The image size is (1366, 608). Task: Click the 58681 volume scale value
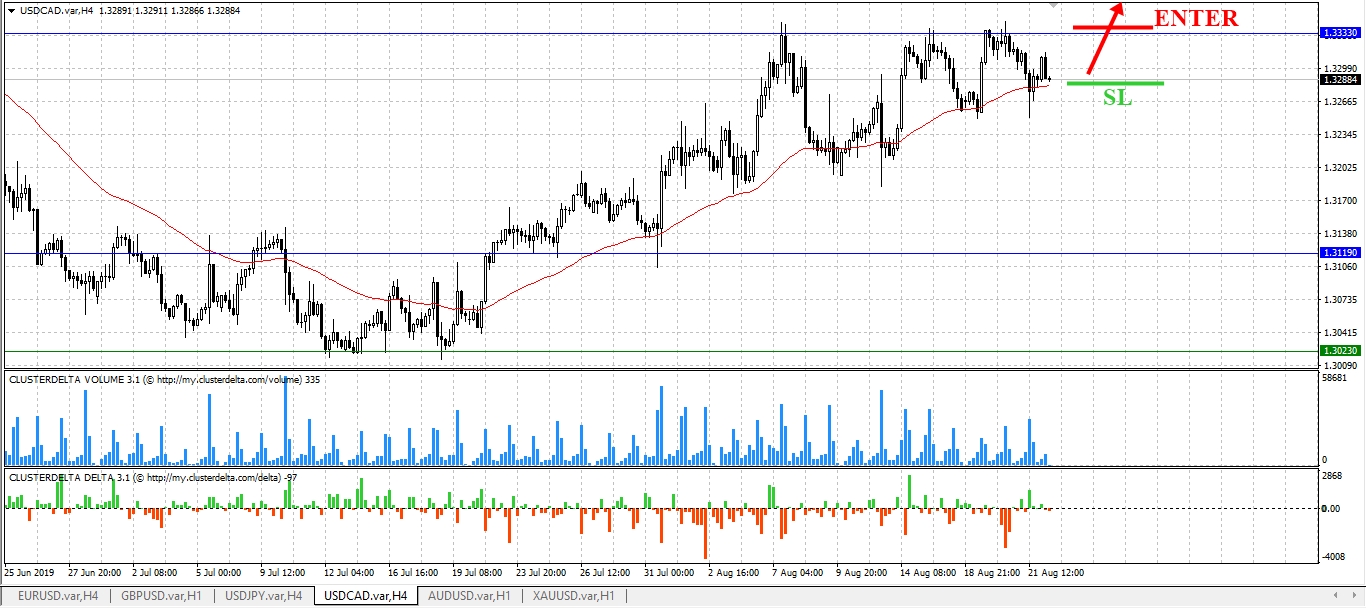coord(1336,380)
